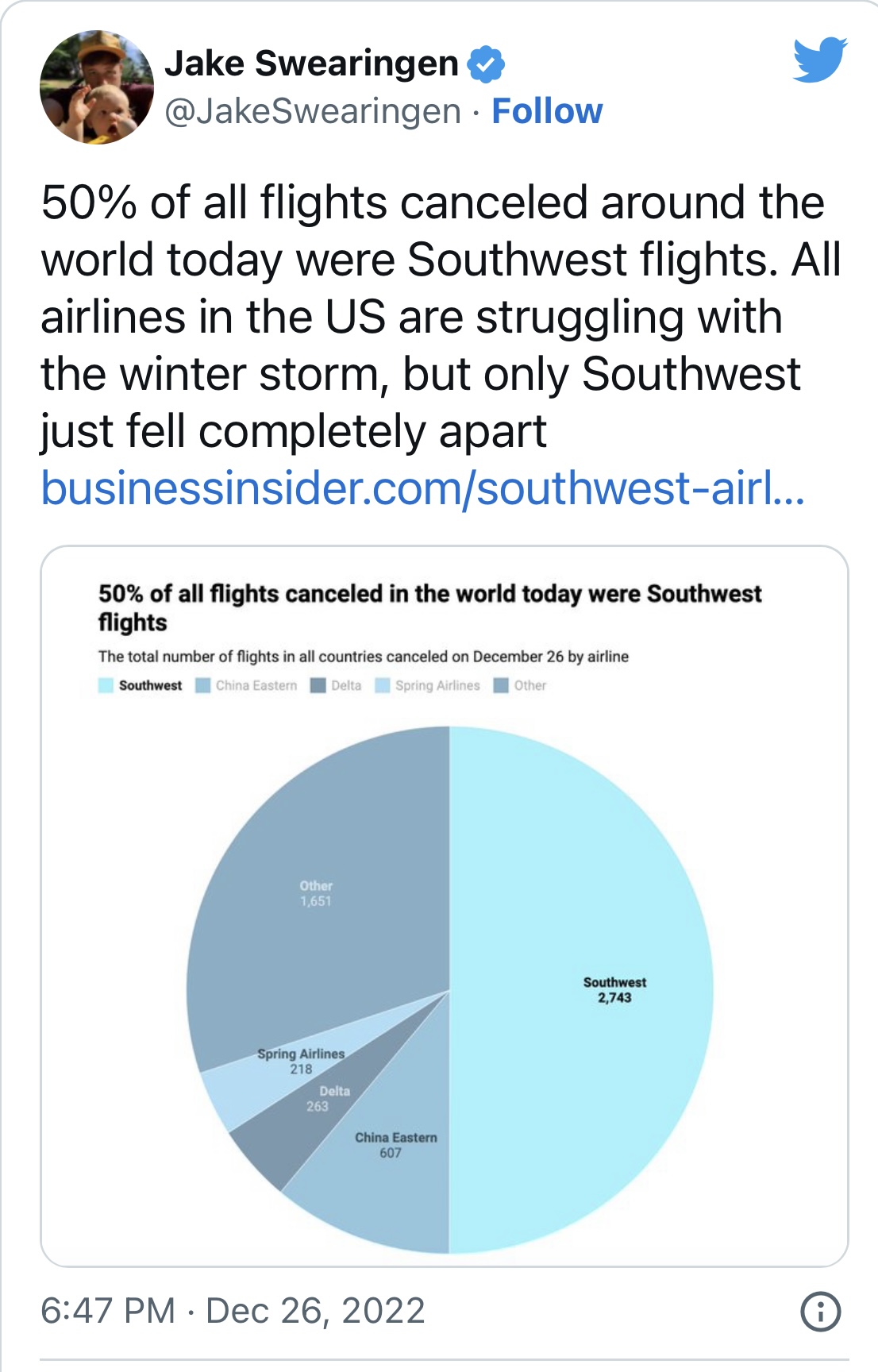This screenshot has width=878, height=1372.
Task: Click the pie chart title heading
Action: pyautogui.click(x=429, y=607)
